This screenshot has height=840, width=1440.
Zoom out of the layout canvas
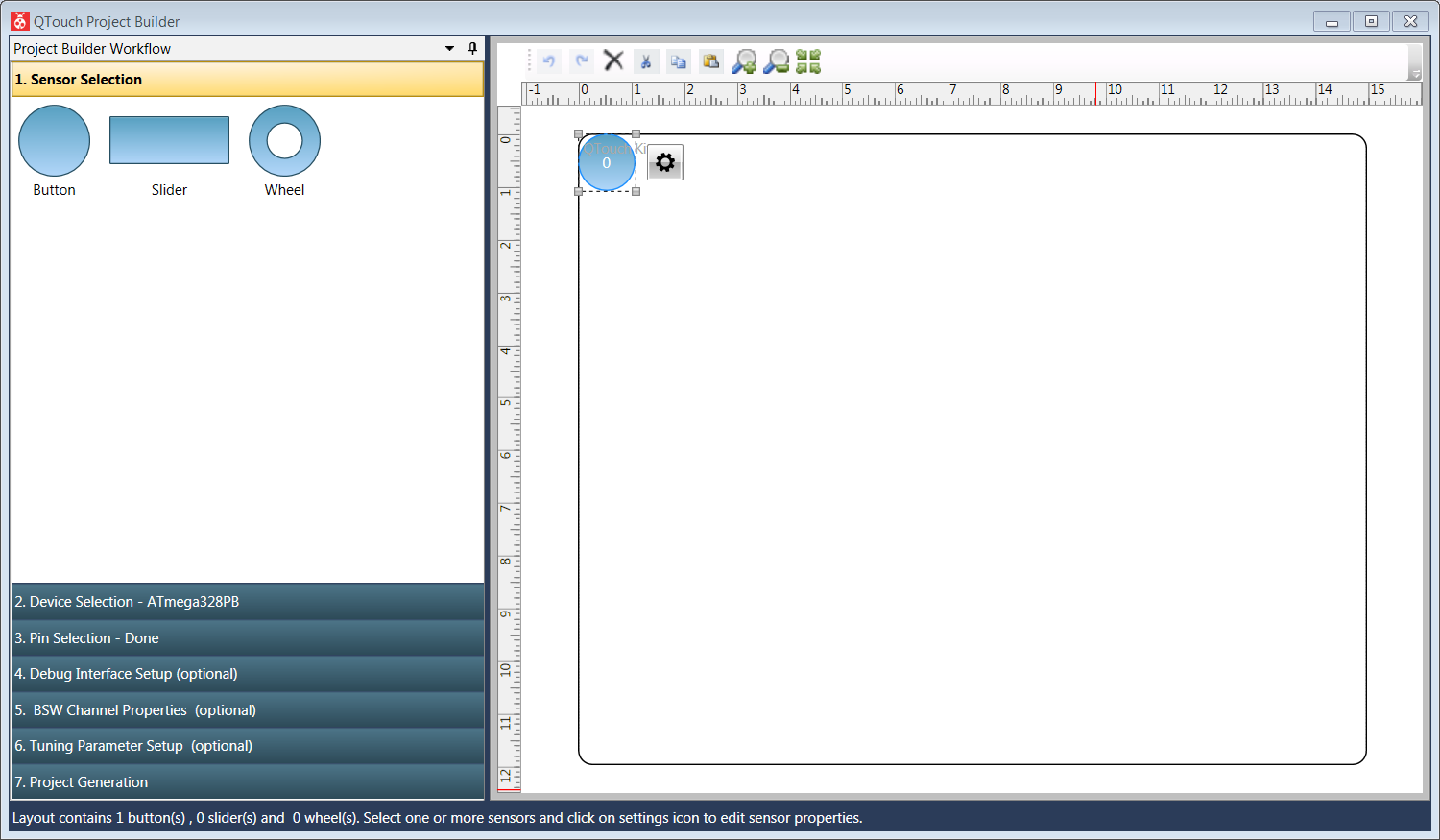point(777,61)
